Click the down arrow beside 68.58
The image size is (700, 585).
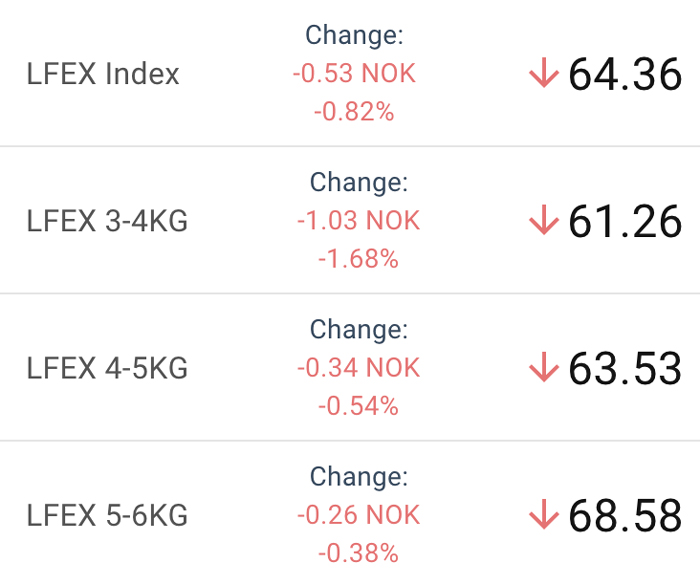544,514
